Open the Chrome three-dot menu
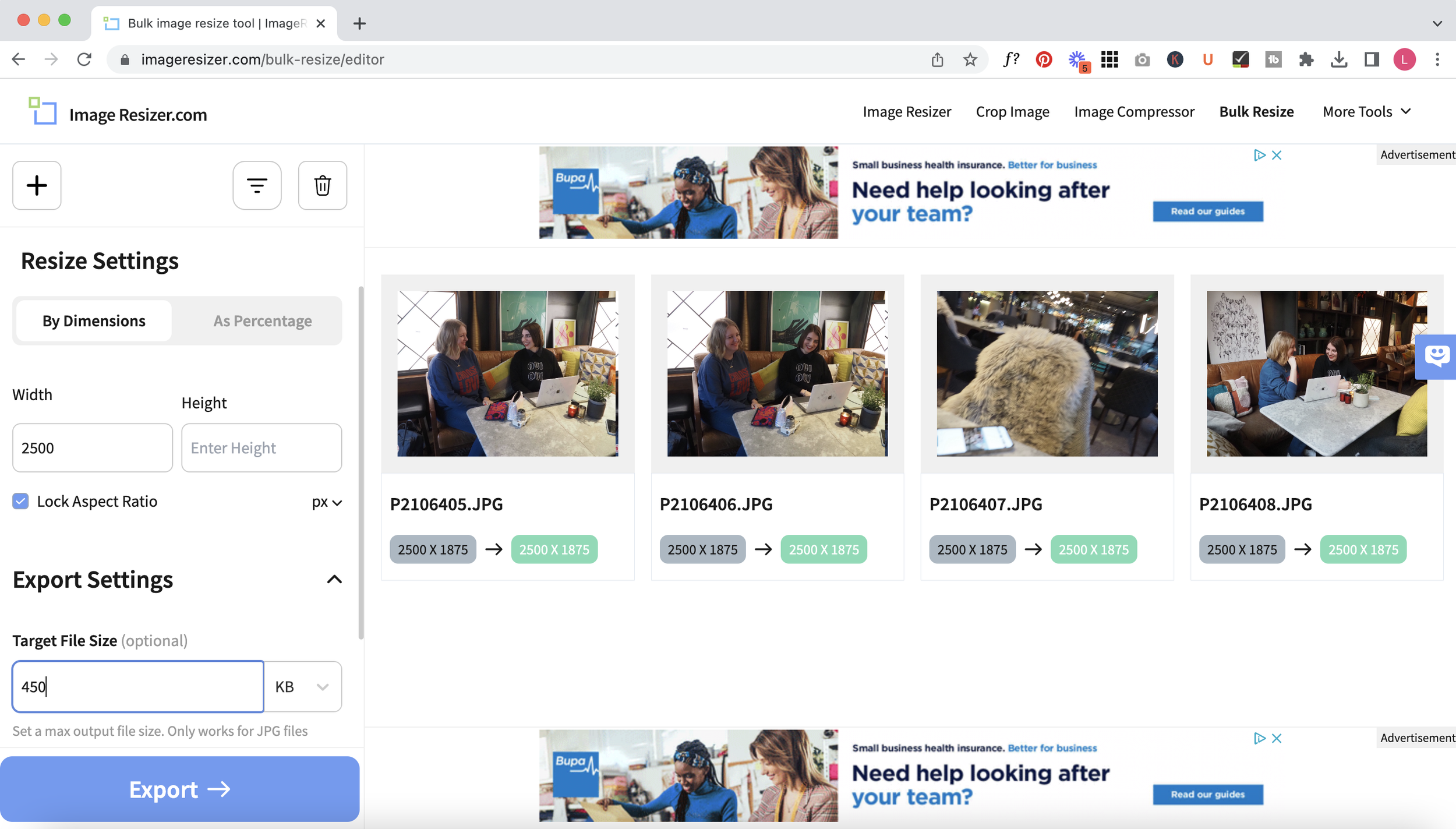 (x=1437, y=59)
